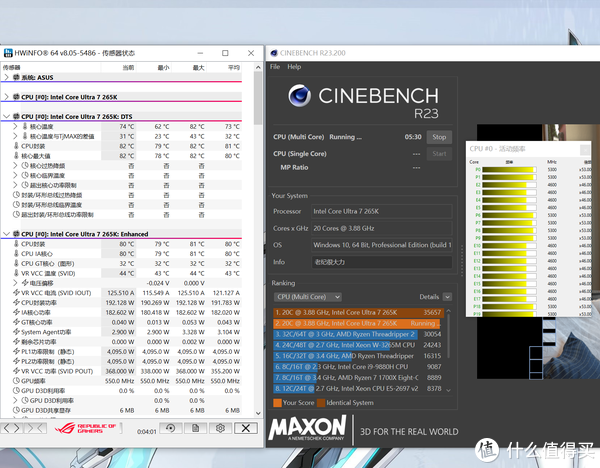
Task: Click thermometer icon beside VR VCC 温度 (SVID)
Action: [16, 273]
